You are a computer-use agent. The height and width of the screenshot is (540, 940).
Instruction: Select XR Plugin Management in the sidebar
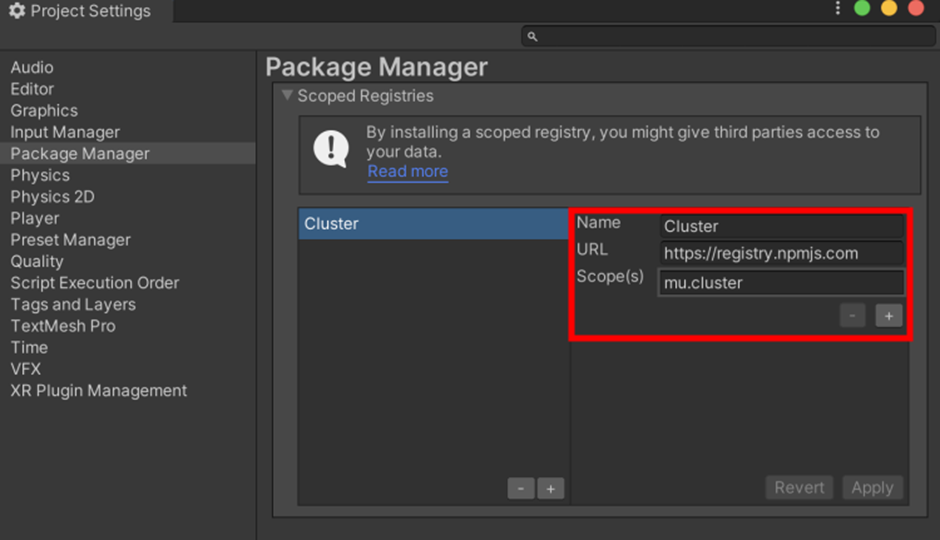[98, 391]
